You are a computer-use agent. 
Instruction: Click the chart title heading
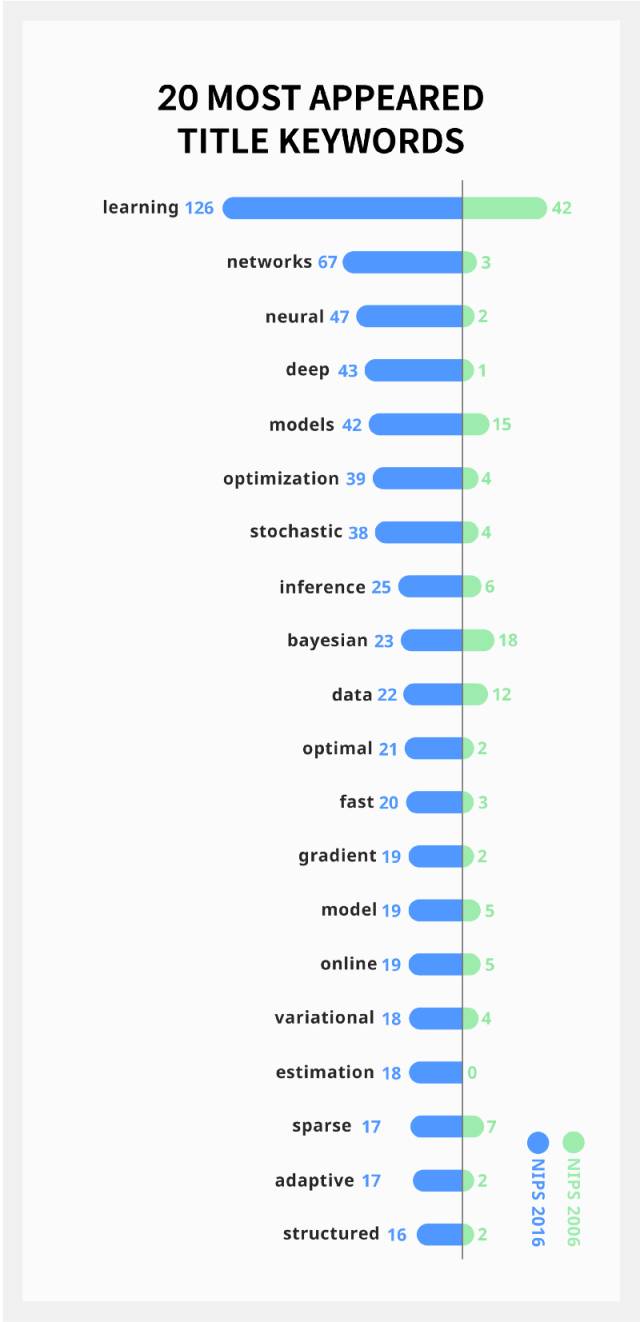320,119
